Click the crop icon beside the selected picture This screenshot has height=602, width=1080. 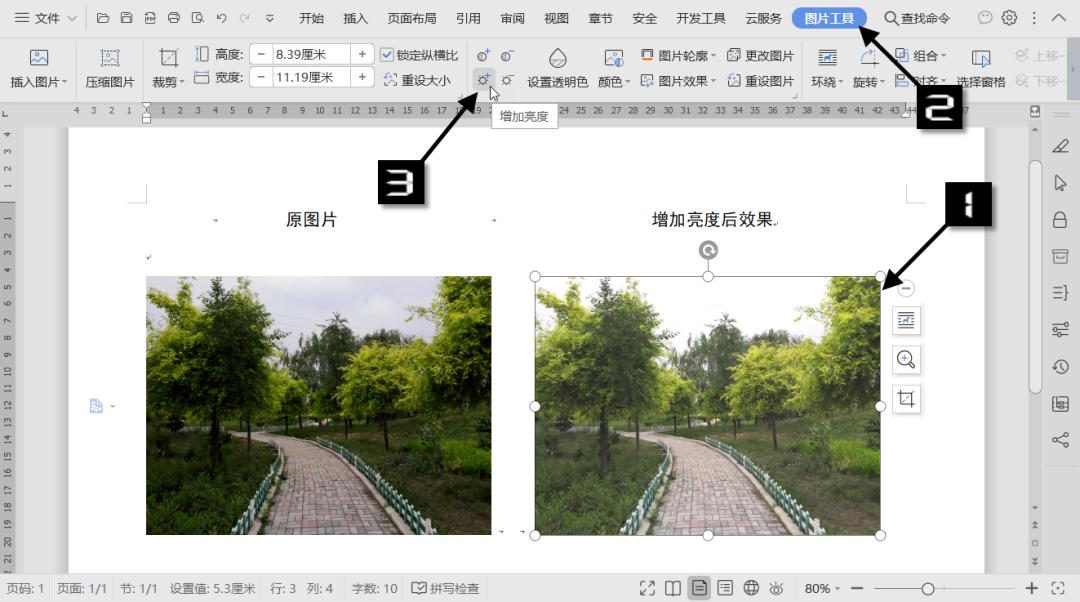[x=906, y=398]
